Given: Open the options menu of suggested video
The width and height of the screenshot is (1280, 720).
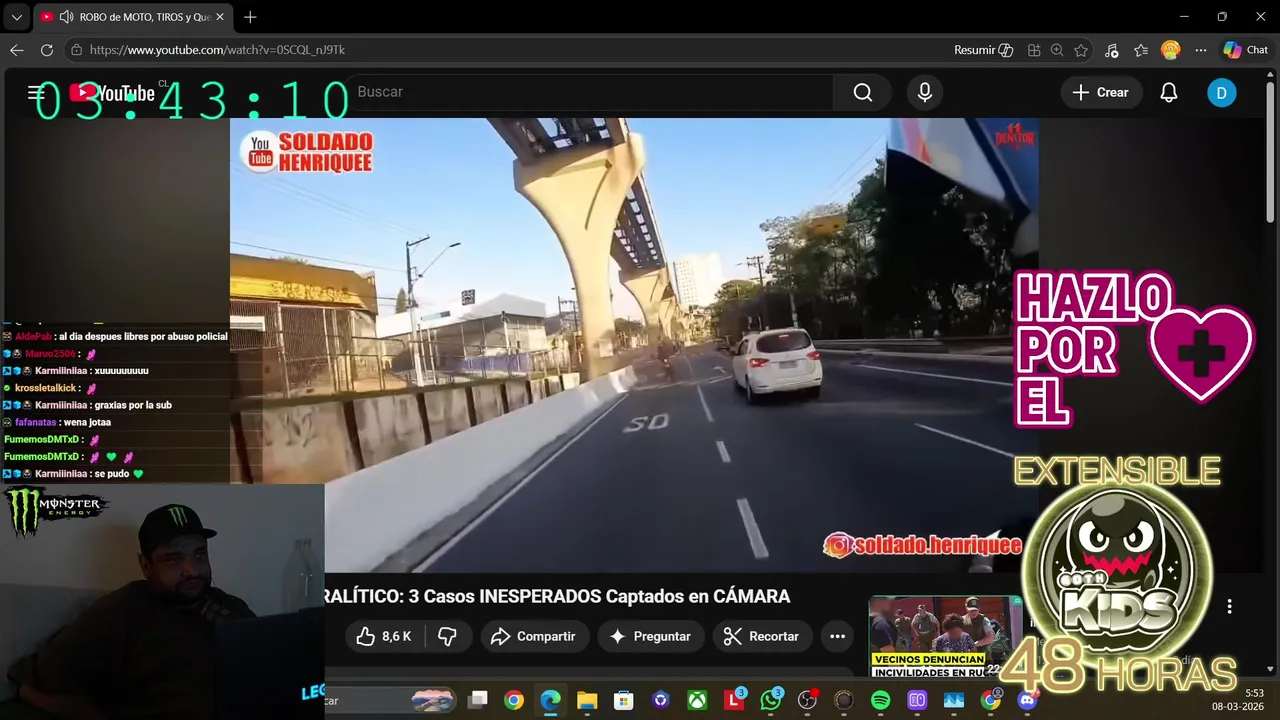Looking at the screenshot, I should [1229, 606].
